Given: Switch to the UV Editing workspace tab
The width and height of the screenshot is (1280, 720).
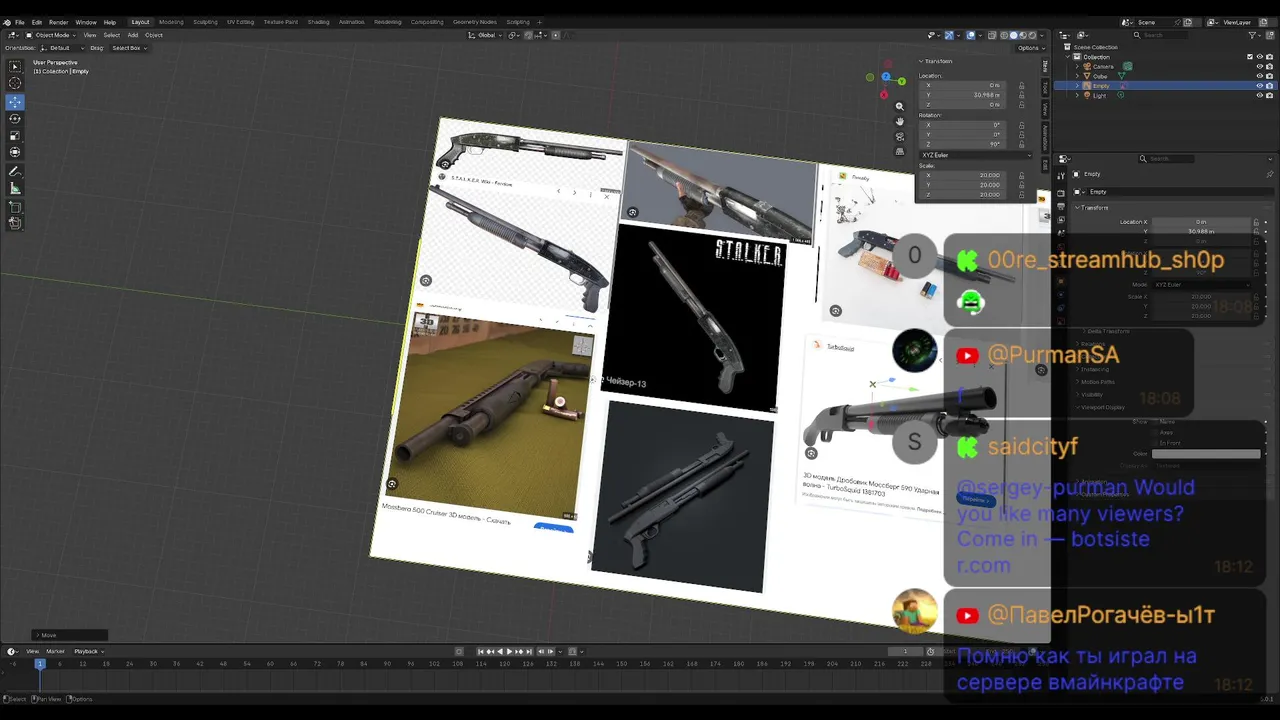Looking at the screenshot, I should point(240,22).
